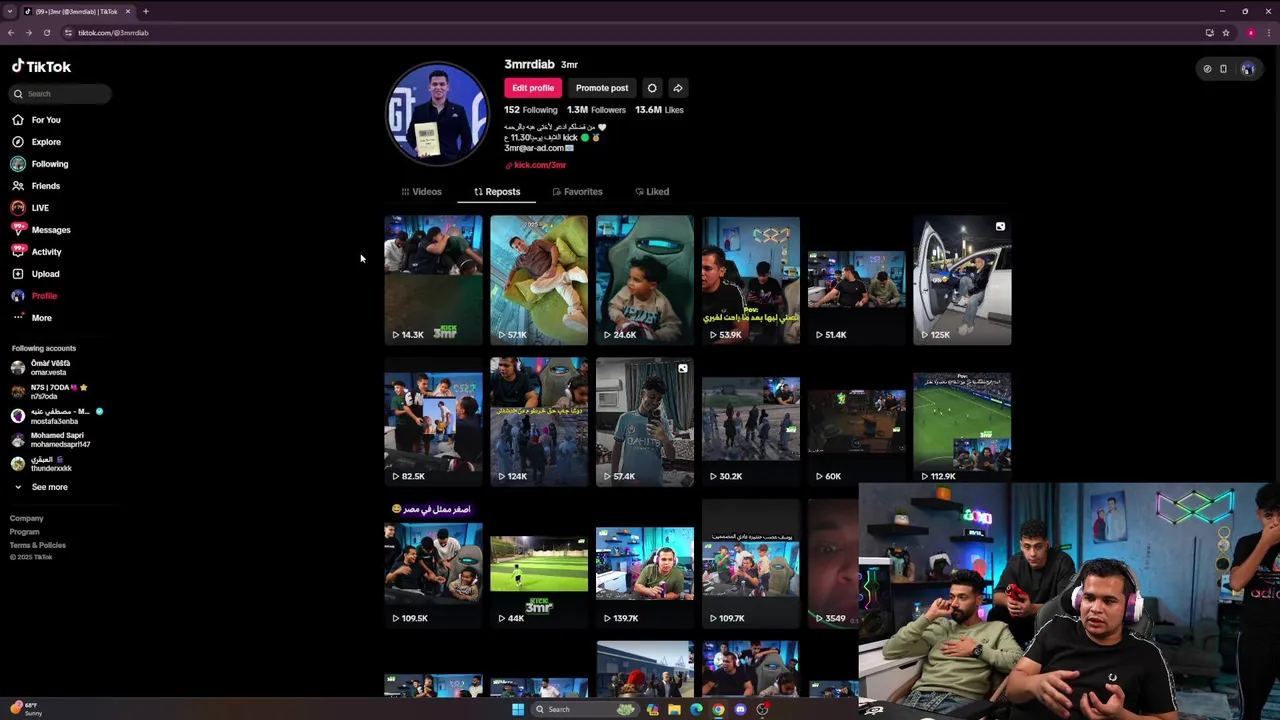Open the tab search dropdown chevron
1280x720 pixels.
tap(10, 11)
